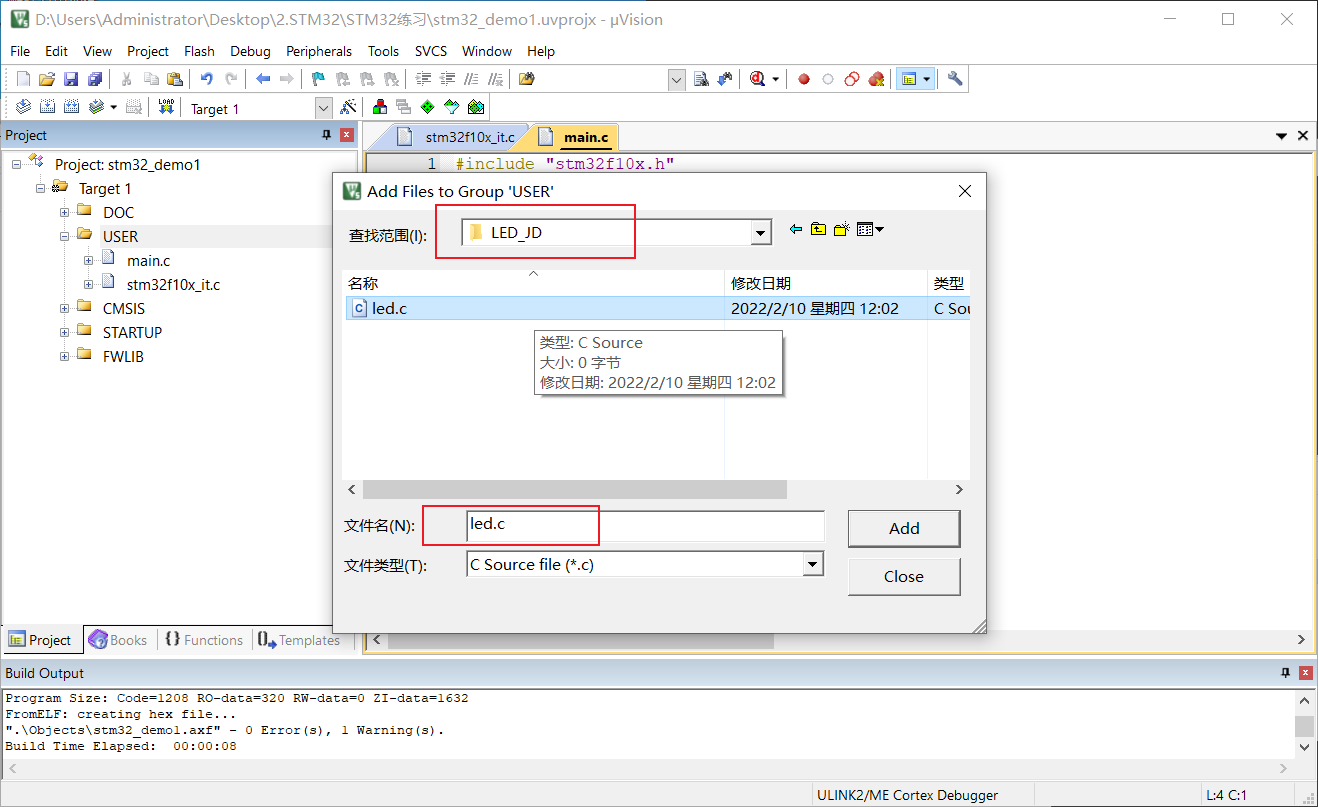Open the toolbar find combo box dropdown arrow

tap(677, 80)
